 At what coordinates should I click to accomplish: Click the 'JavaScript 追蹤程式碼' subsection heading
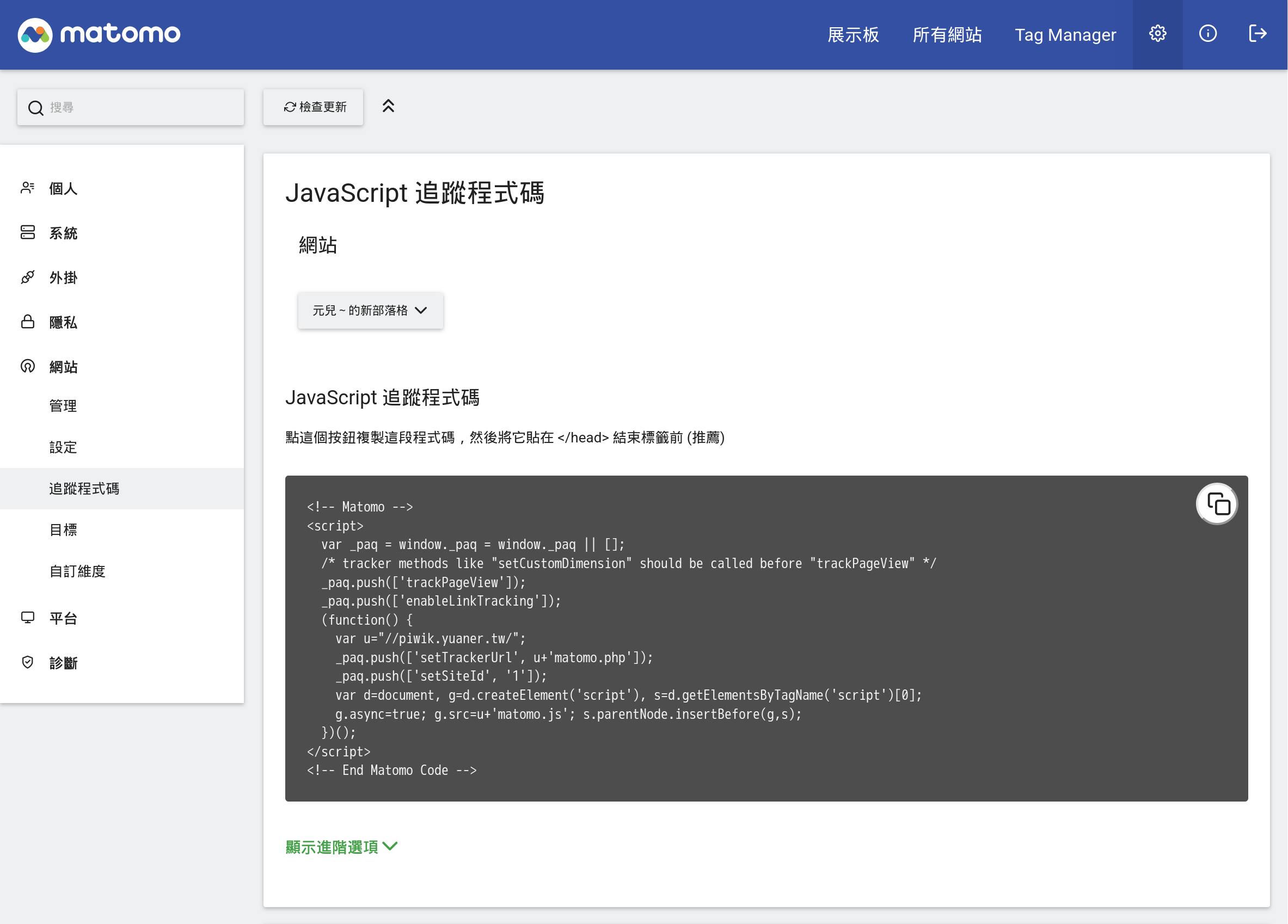coord(382,397)
